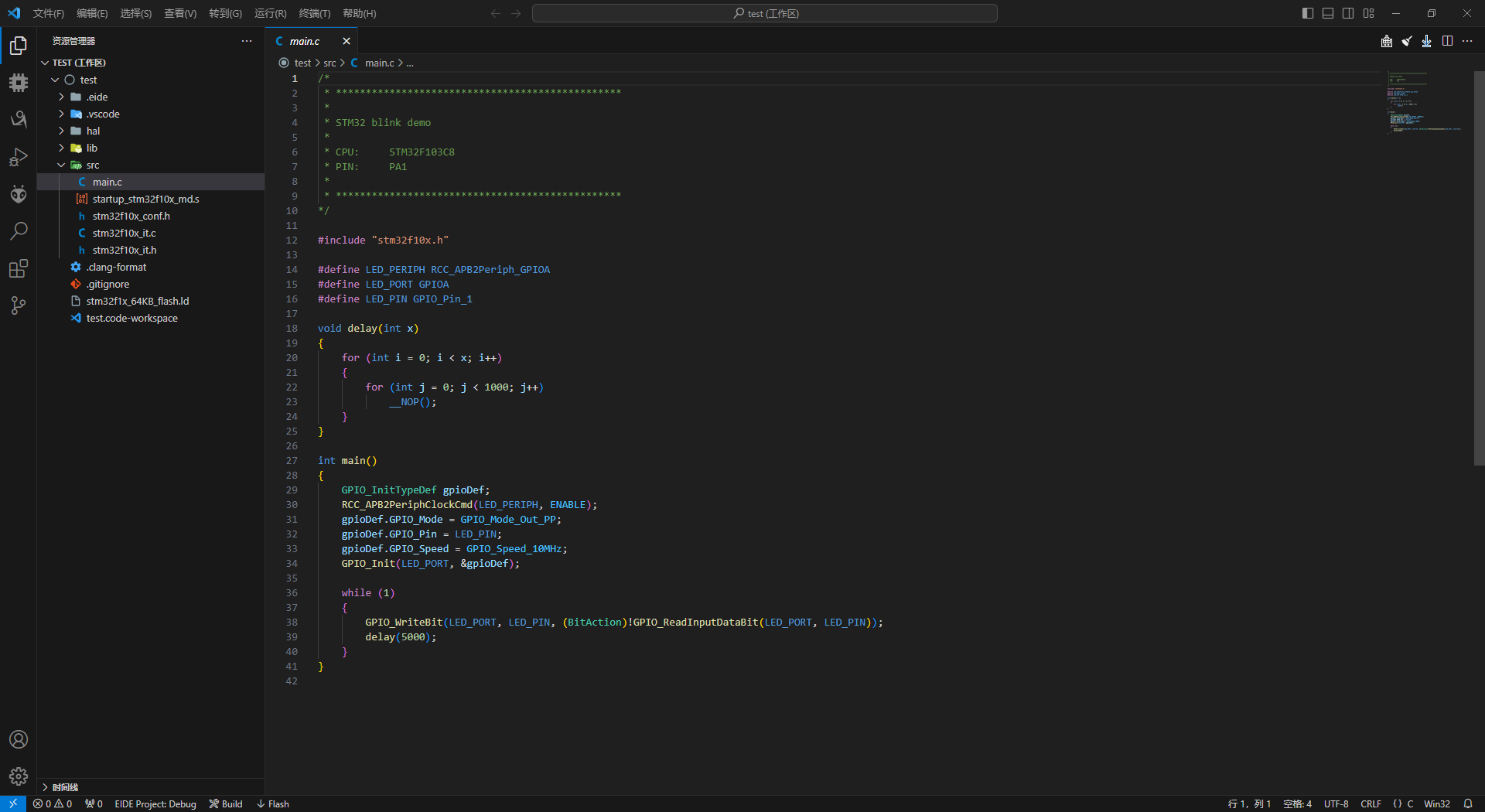Collapse the test root folder
Viewport: 1485px width, 812px height.
point(151,80)
